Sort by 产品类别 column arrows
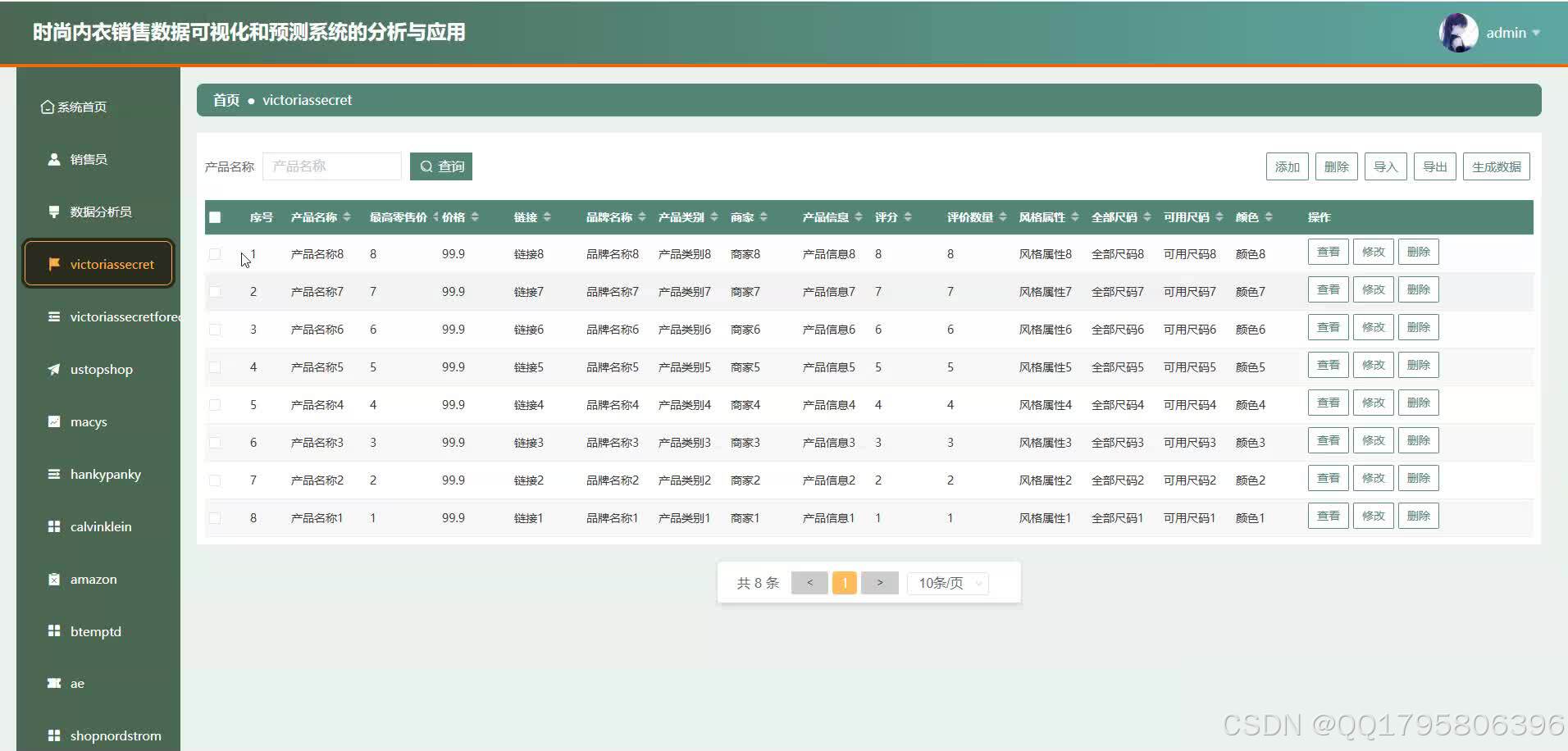Screen dimensions: 1568x751 (714, 217)
